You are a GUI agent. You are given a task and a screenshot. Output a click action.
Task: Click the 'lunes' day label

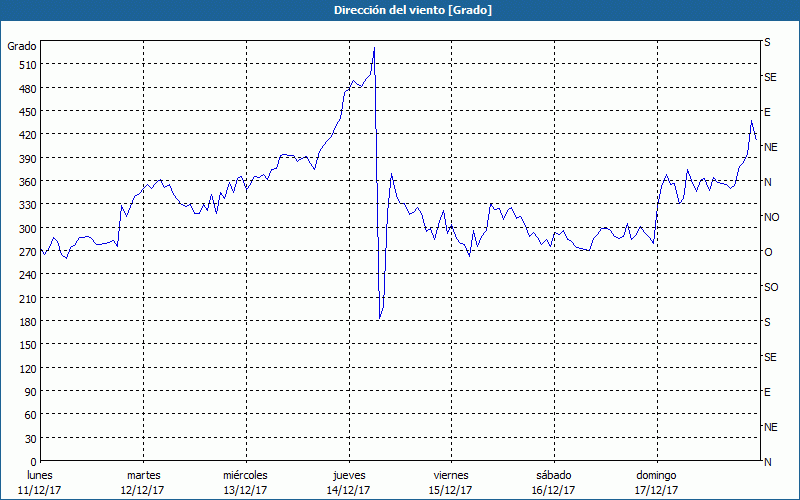pyautogui.click(x=40, y=476)
